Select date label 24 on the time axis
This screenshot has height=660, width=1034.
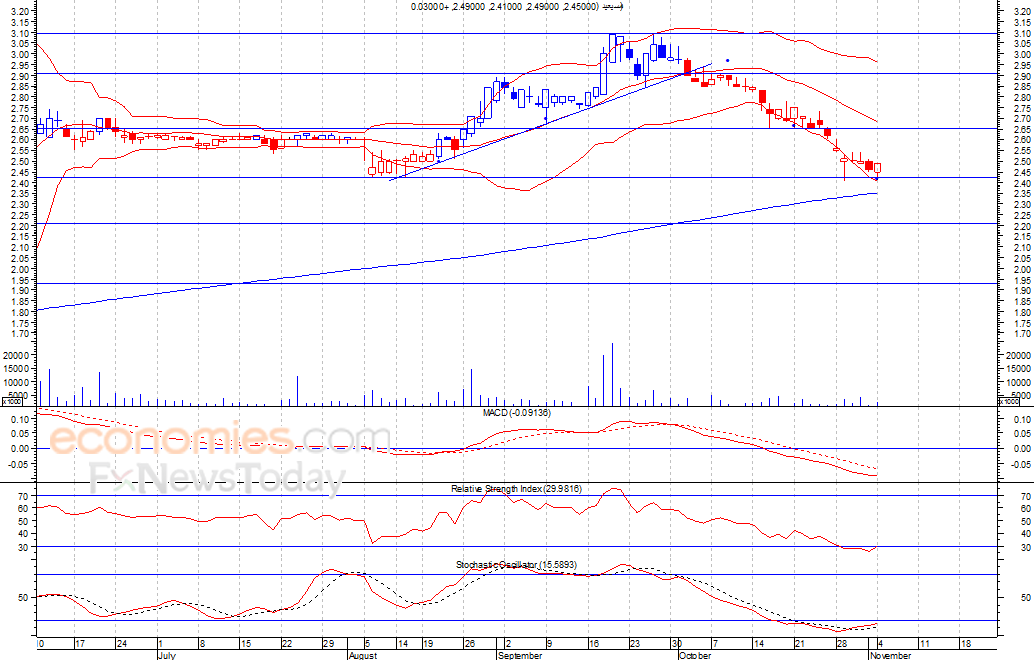tap(121, 644)
